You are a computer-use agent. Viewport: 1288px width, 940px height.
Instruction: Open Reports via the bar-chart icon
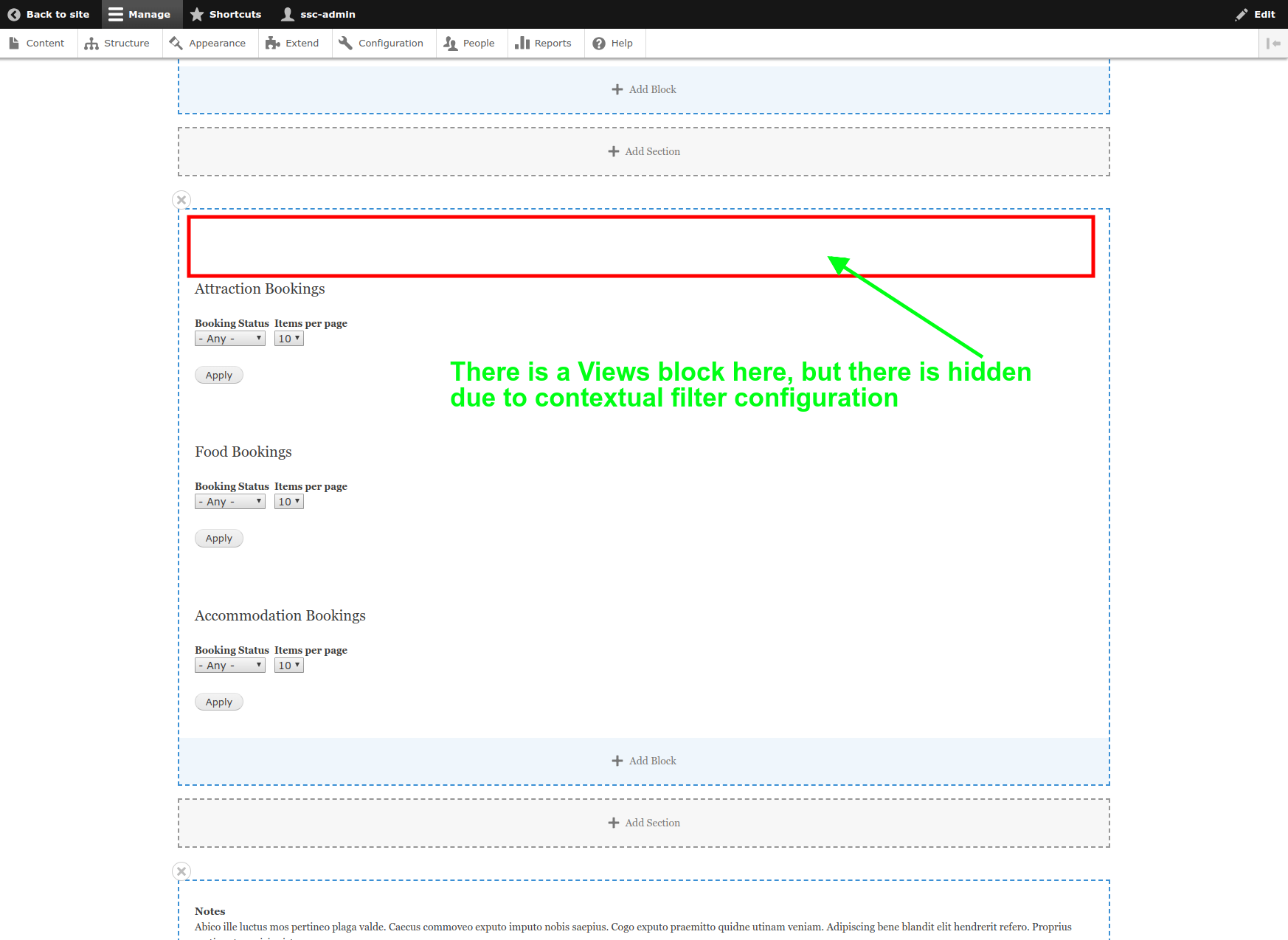[524, 43]
